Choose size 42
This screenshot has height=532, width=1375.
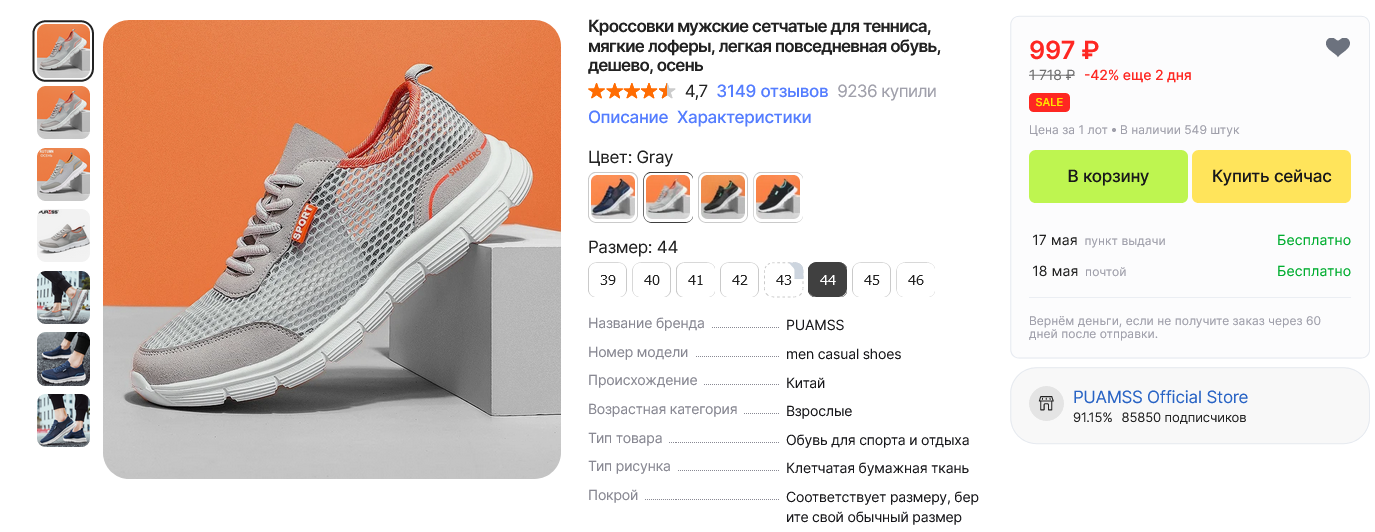click(x=739, y=280)
